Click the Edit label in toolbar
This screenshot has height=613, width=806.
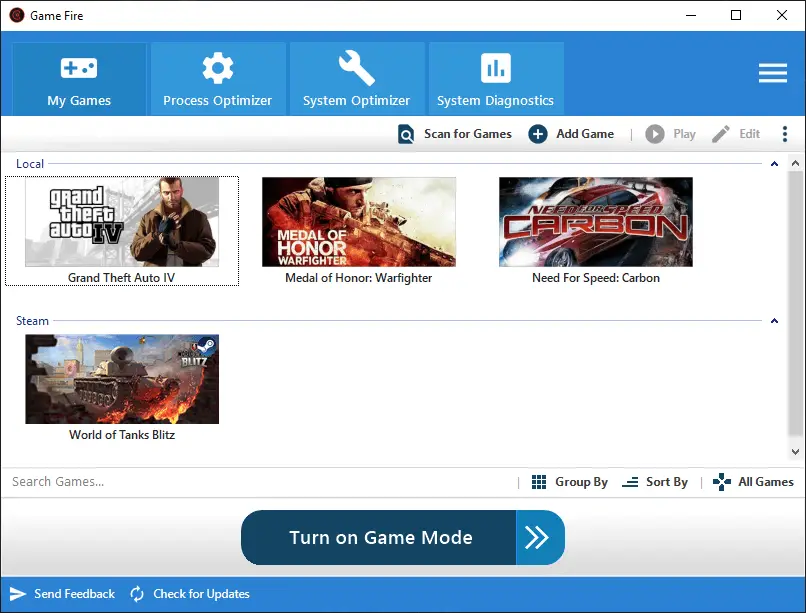[749, 134]
